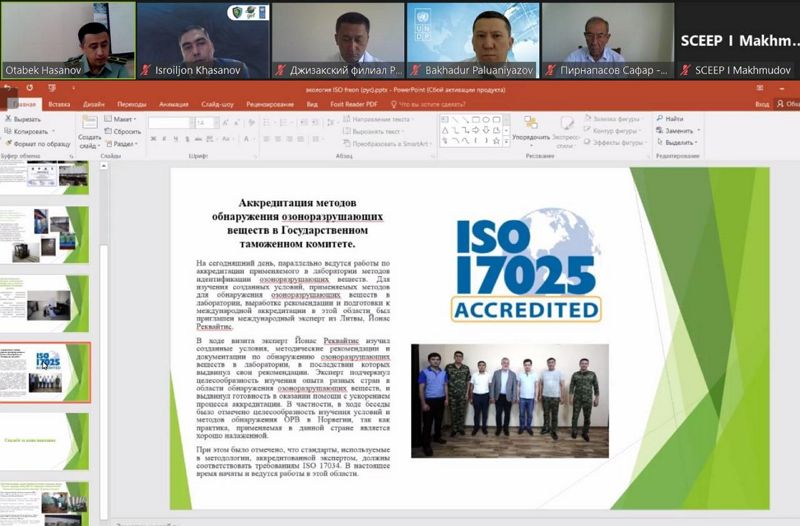This screenshot has height=526, width=800.
Task: Open the Упорядочить arrange dropdown
Action: (531, 129)
